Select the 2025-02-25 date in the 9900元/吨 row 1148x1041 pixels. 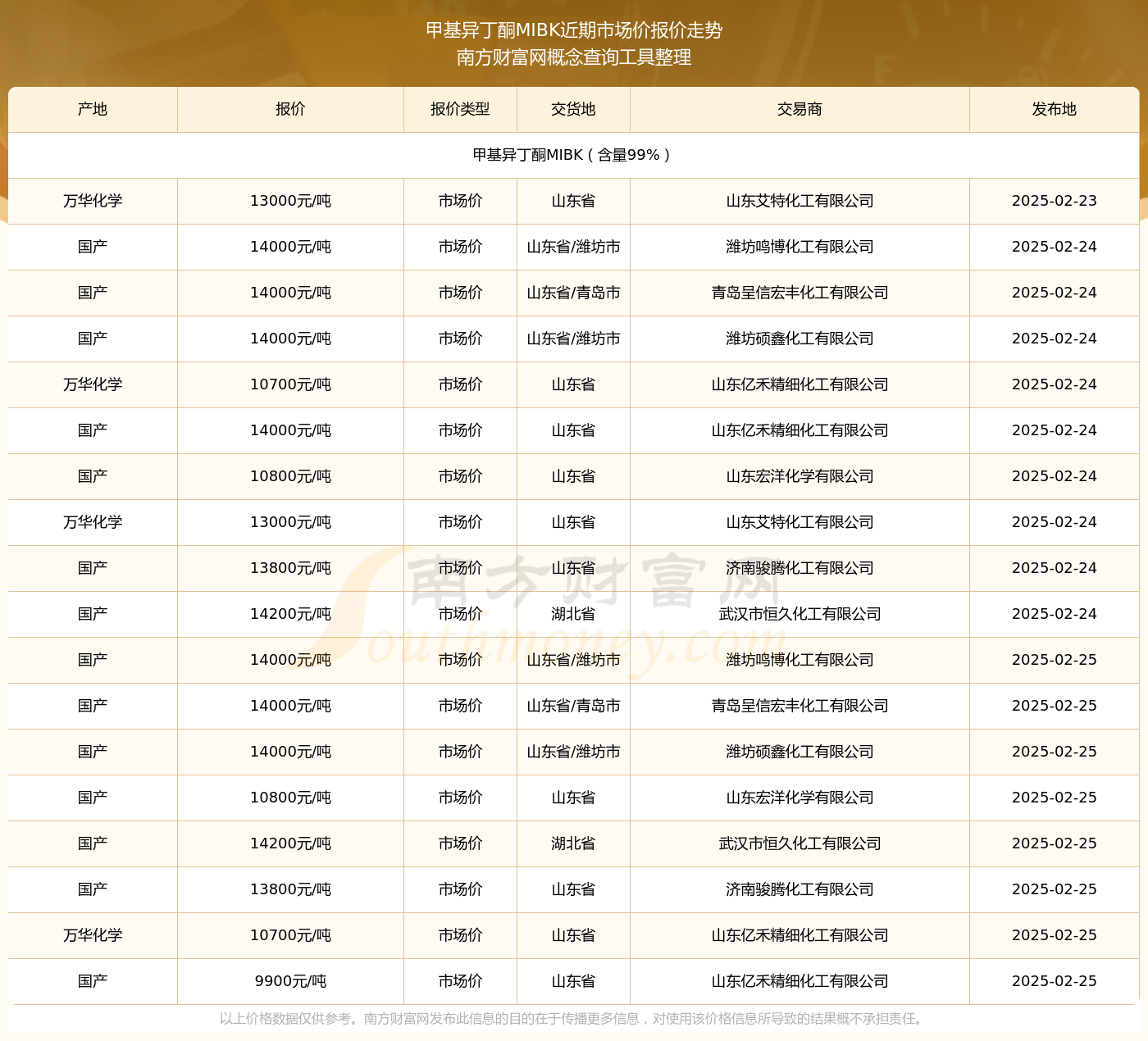pos(1055,981)
